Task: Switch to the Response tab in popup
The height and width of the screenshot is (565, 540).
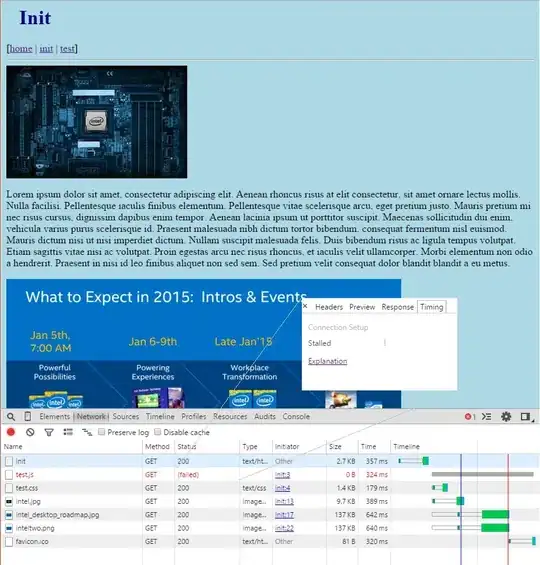Action: pyautogui.click(x=398, y=307)
